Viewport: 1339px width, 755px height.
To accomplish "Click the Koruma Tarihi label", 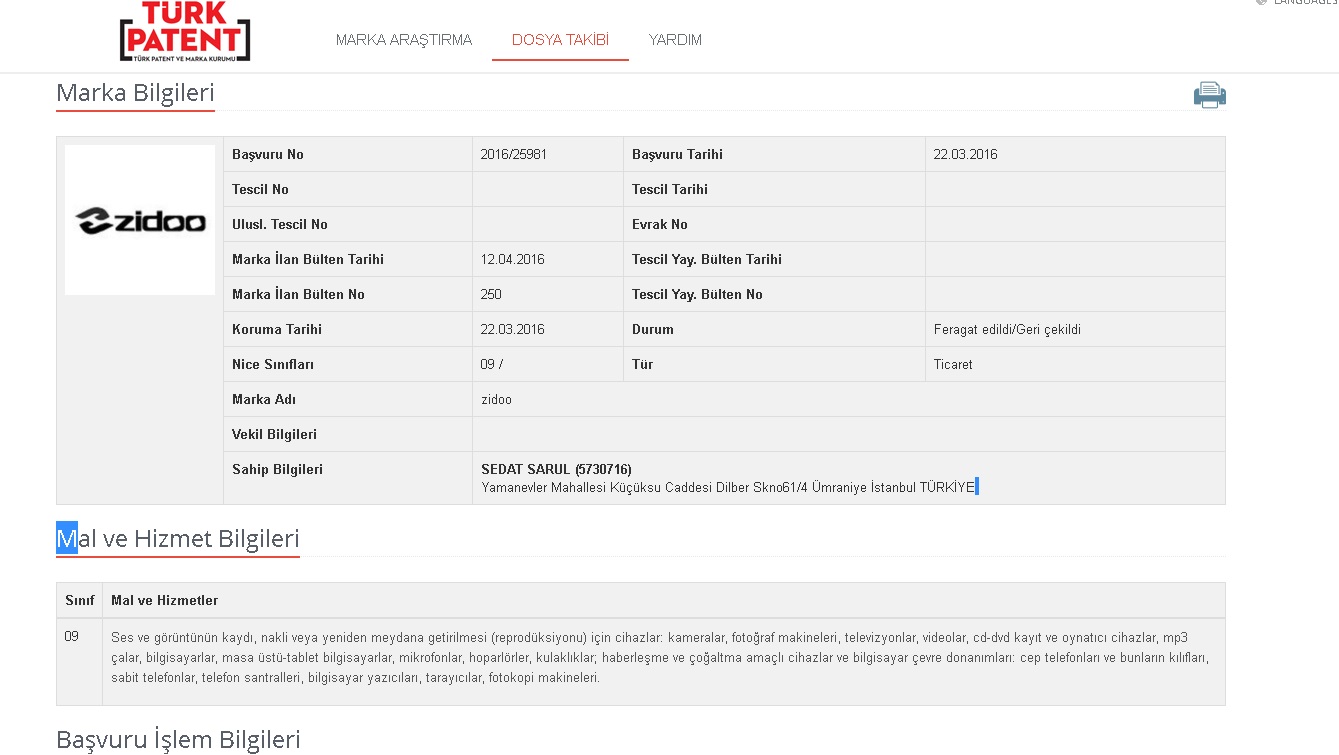I will coord(277,329).
